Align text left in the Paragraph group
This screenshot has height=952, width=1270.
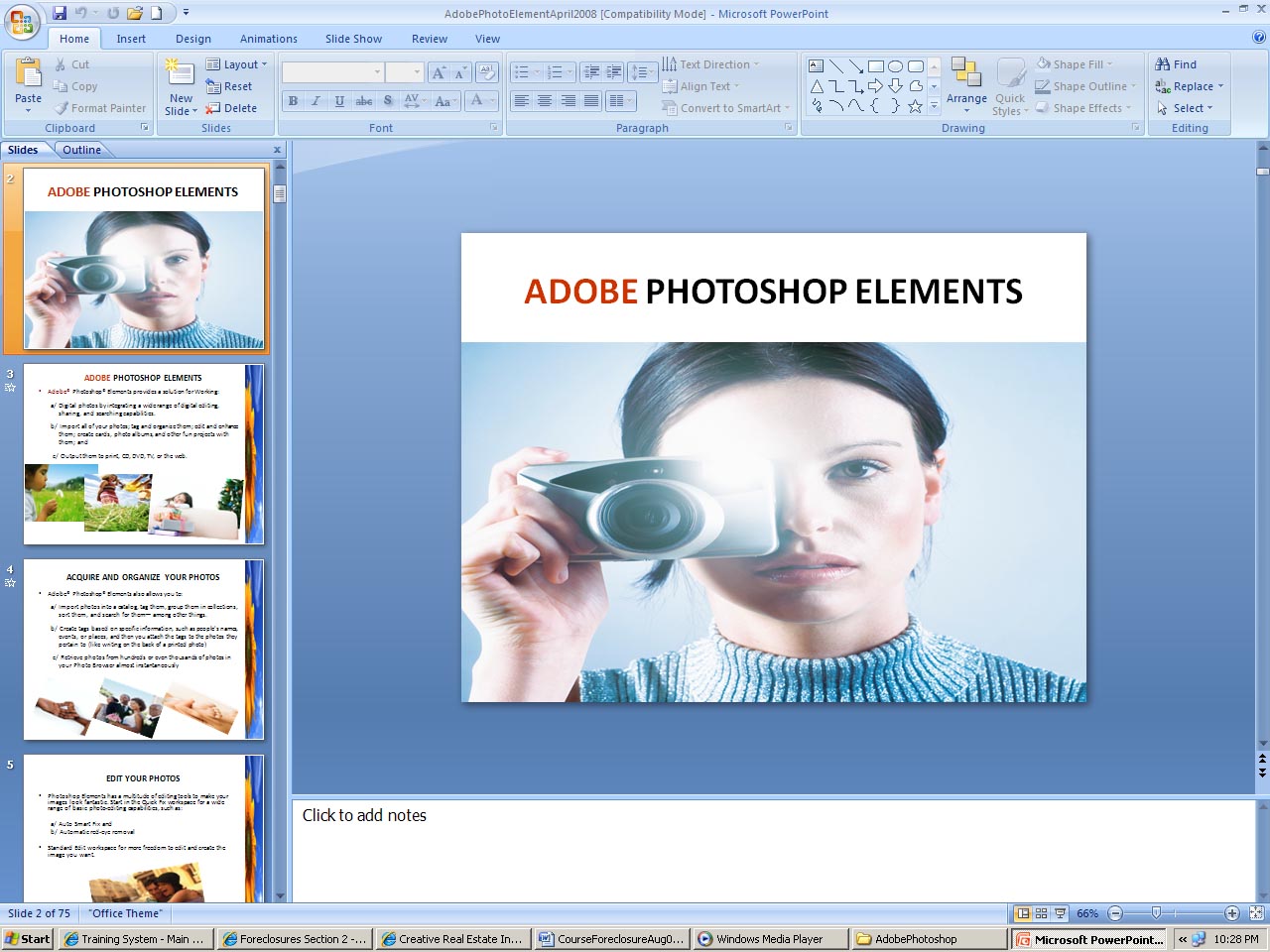pos(521,101)
